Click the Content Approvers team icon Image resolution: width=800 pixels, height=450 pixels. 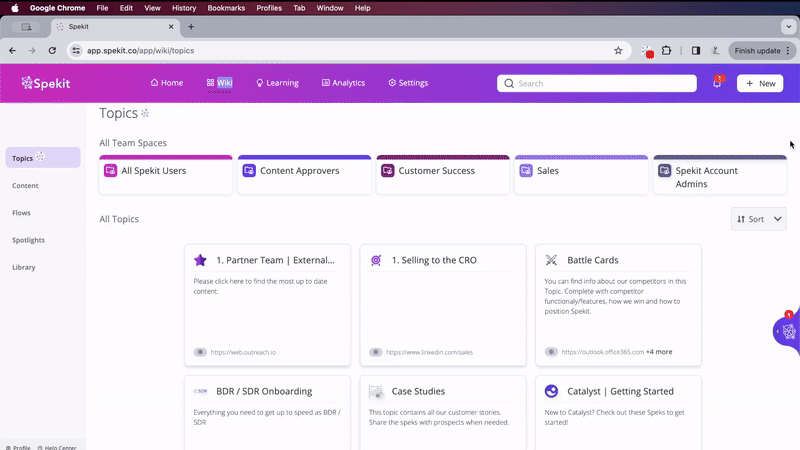click(x=249, y=170)
